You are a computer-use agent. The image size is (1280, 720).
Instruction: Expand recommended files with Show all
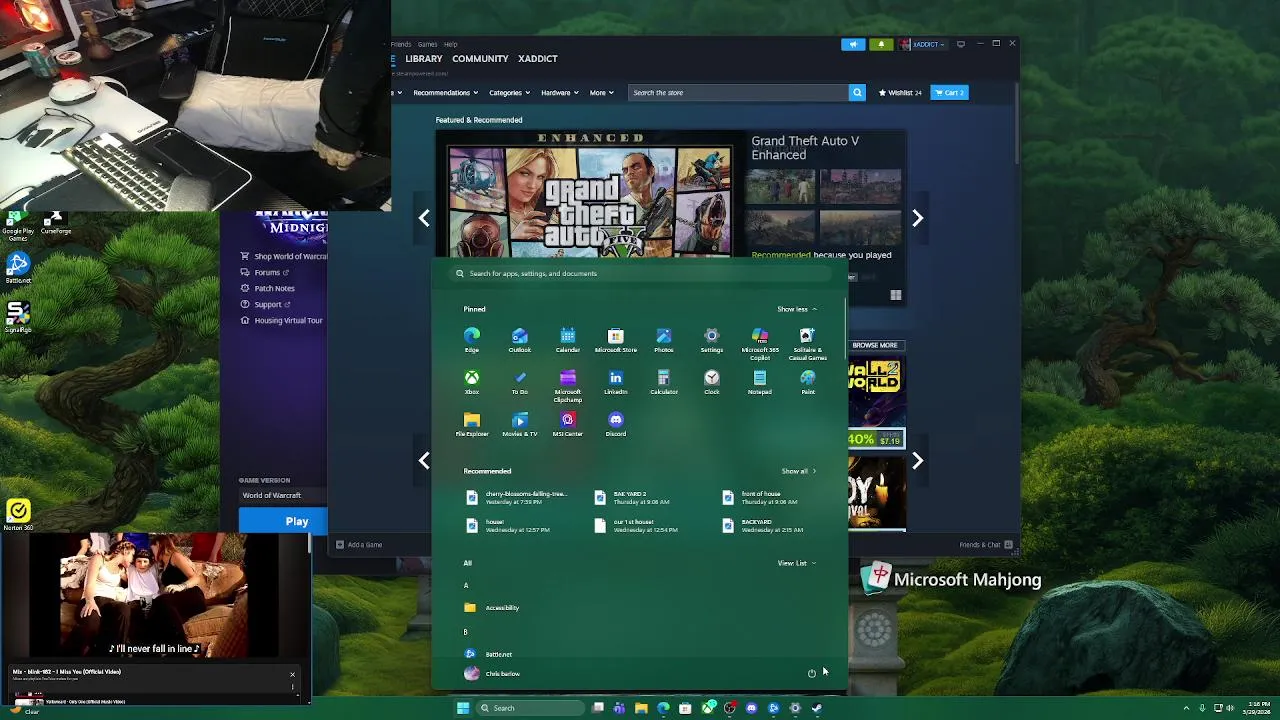[x=799, y=471]
